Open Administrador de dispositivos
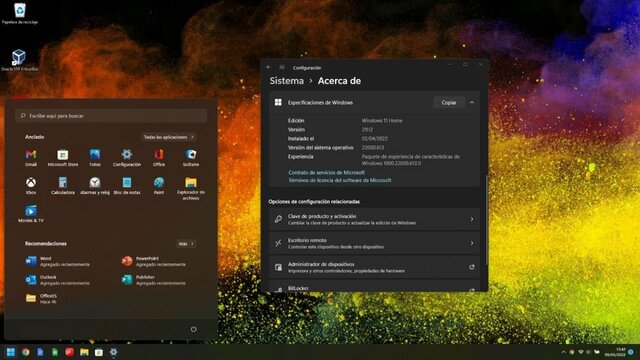Screen dimensions: 640x360 tap(374, 267)
